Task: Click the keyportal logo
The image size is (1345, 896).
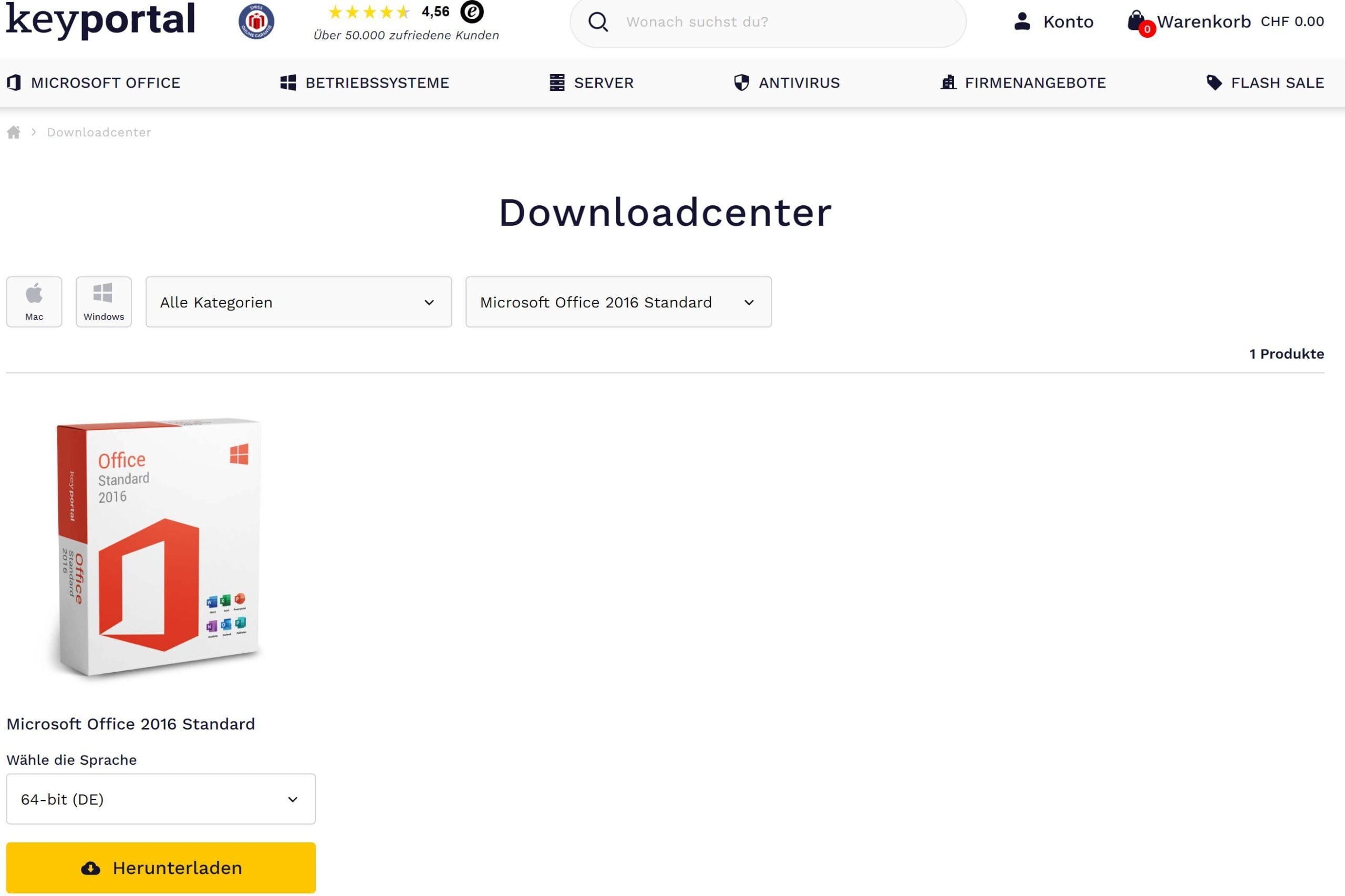Action: point(100,19)
